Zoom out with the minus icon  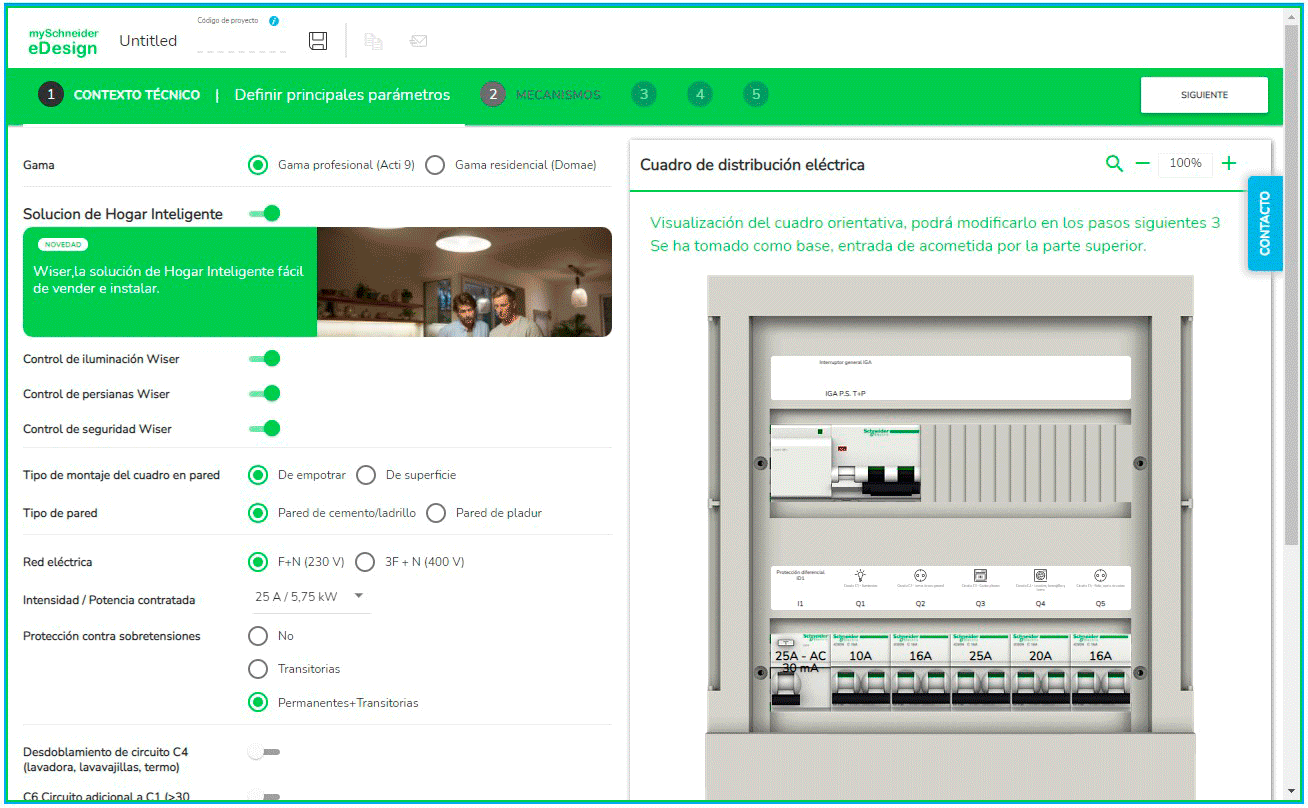pyautogui.click(x=1143, y=164)
